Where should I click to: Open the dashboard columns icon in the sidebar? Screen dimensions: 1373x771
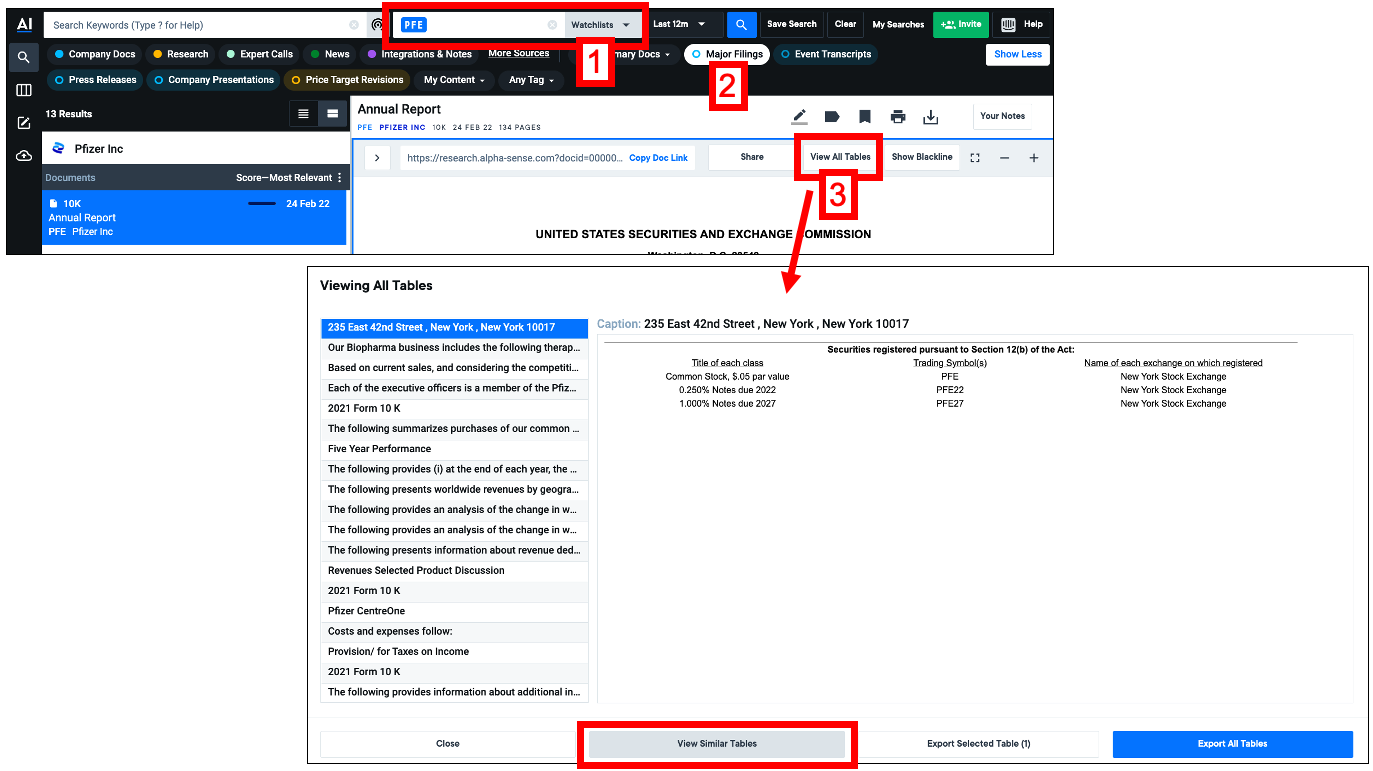click(x=24, y=90)
